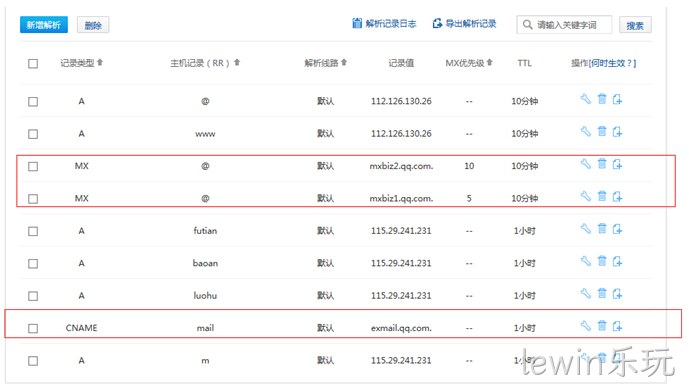Image resolution: width=689 pixels, height=391 pixels.
Task: Focus the 请输入关键字词 search field
Action: click(x=564, y=25)
